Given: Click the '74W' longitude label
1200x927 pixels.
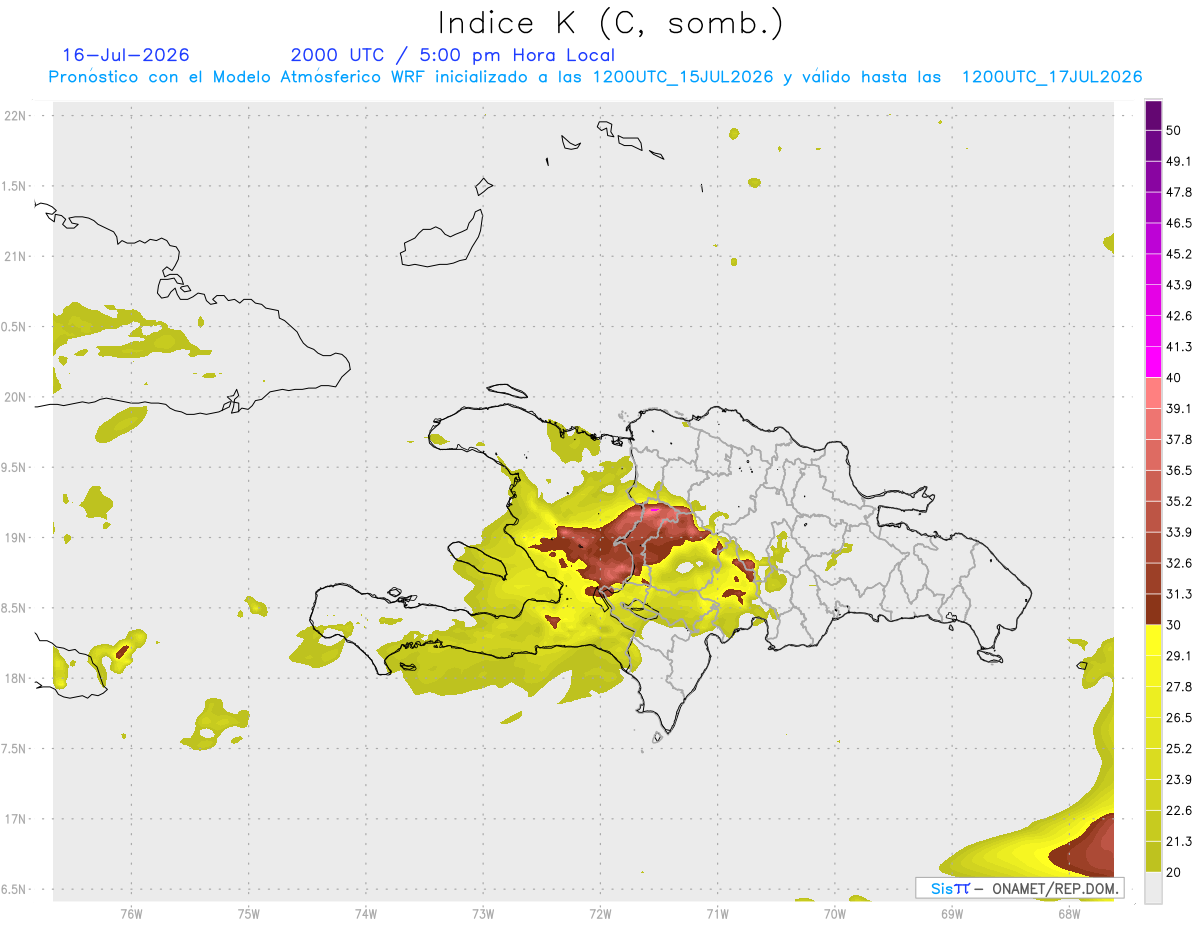Looking at the screenshot, I should coord(366,913).
